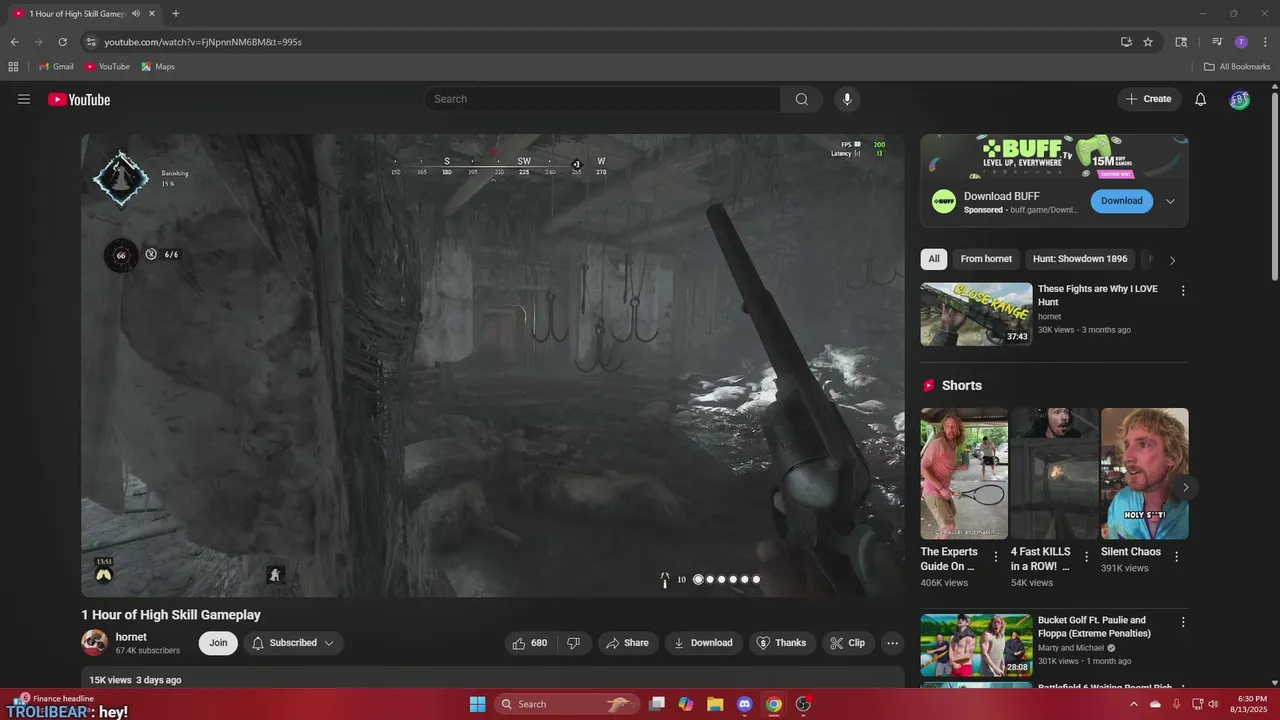
Task: Show next Shorts with arrow
Action: pyautogui.click(x=1185, y=488)
